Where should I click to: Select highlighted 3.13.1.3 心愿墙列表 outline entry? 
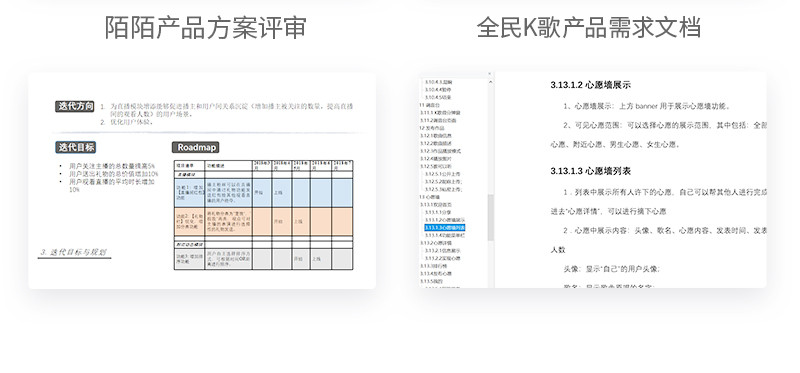pyautogui.click(x=444, y=228)
